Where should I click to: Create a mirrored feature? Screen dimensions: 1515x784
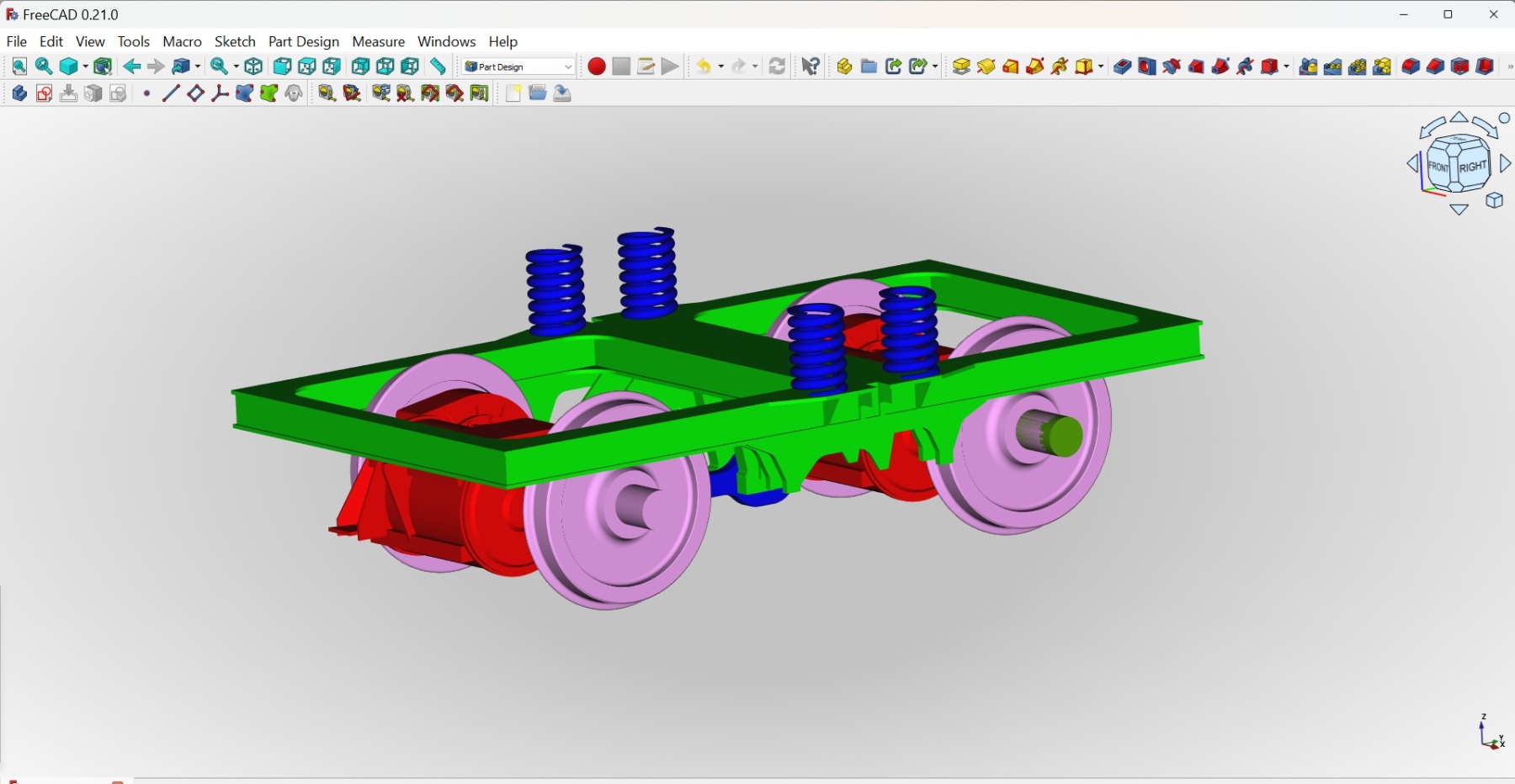click(x=1309, y=66)
